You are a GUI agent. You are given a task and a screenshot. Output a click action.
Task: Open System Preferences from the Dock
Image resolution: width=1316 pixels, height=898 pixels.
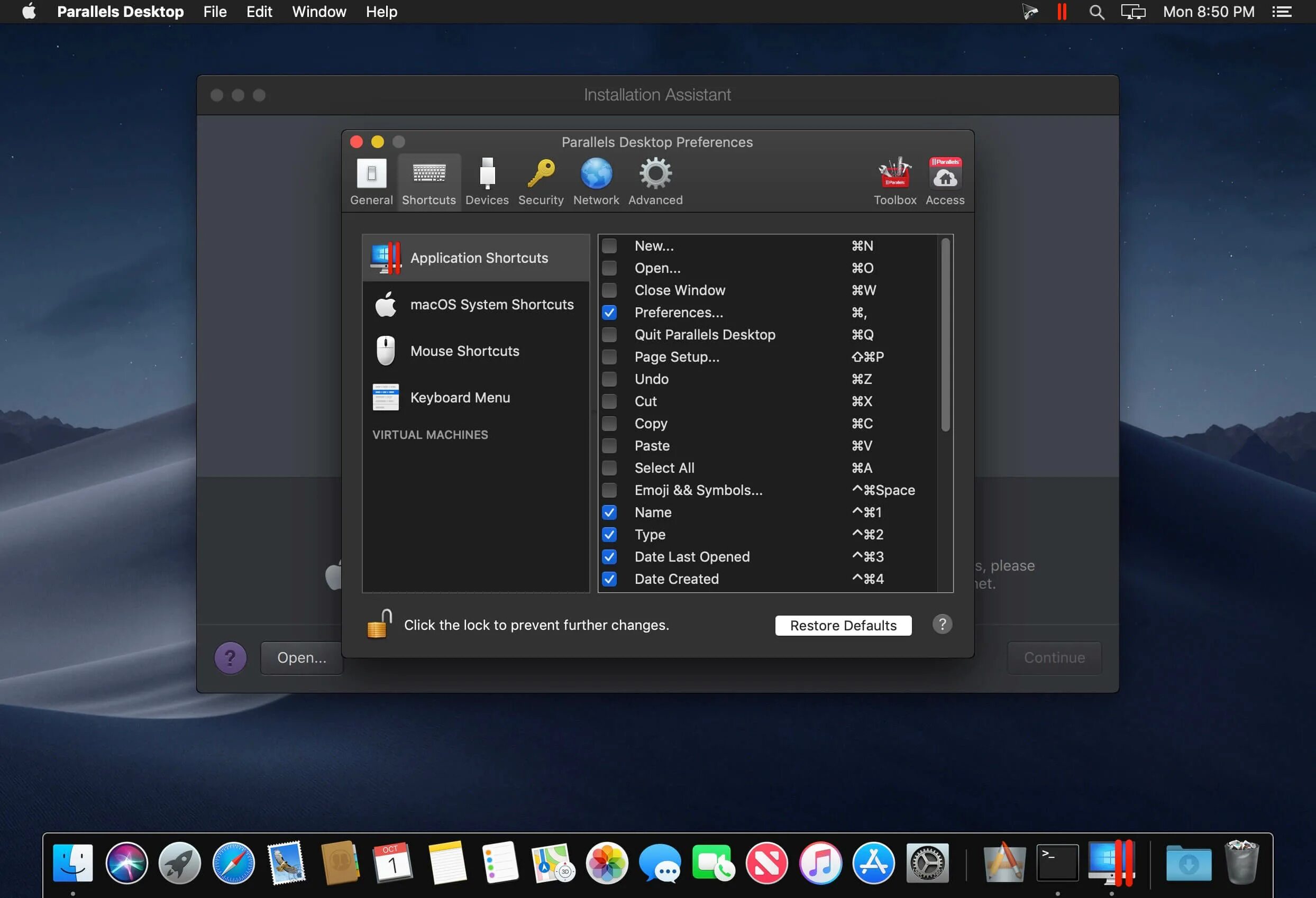click(927, 864)
